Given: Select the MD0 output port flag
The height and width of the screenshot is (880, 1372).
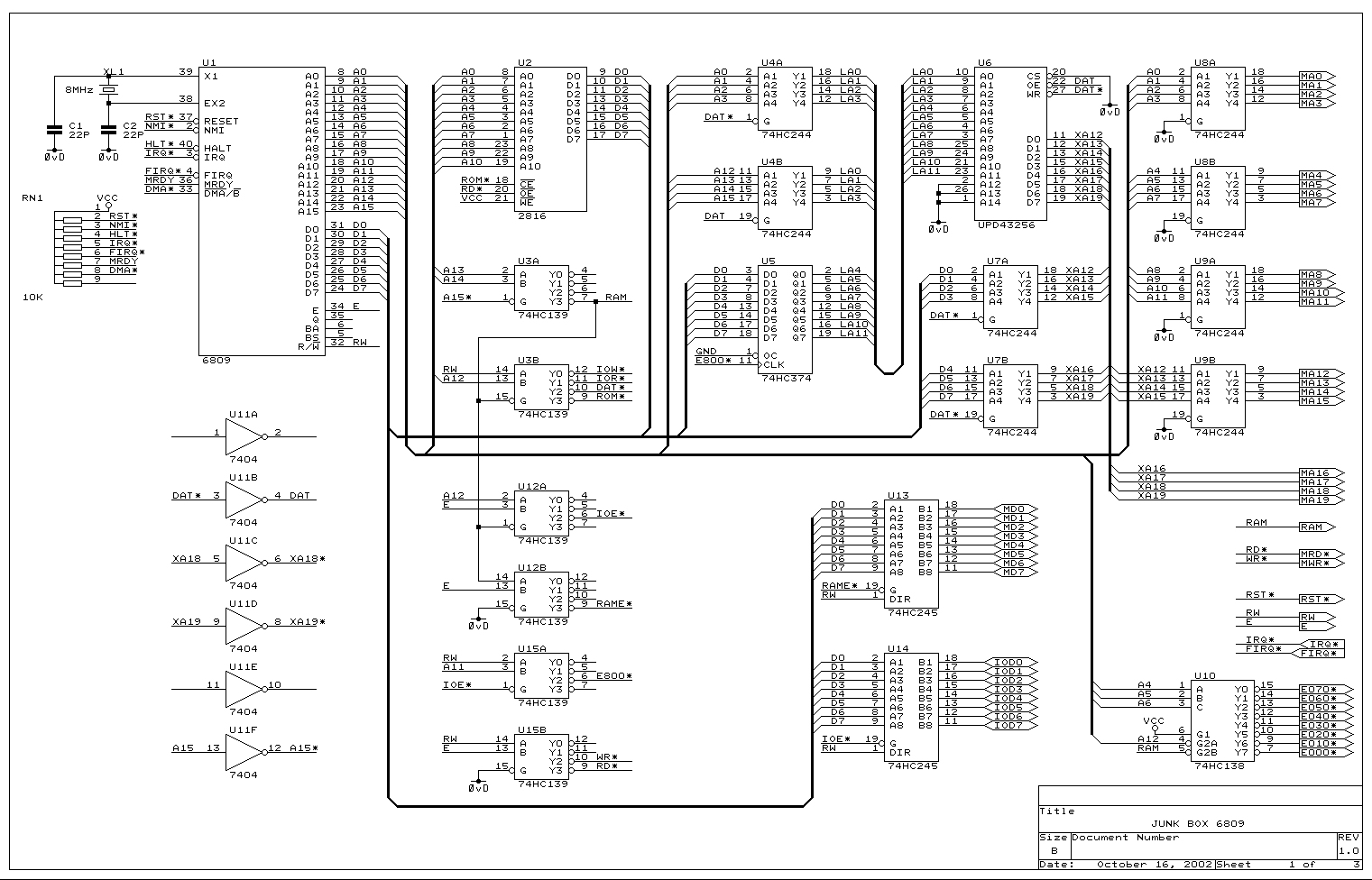Looking at the screenshot, I should [x=1015, y=509].
